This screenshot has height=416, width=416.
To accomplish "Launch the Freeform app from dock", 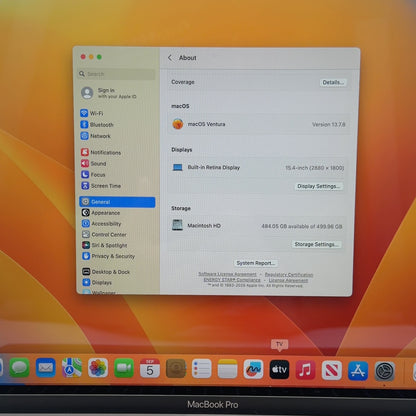I will click(253, 369).
